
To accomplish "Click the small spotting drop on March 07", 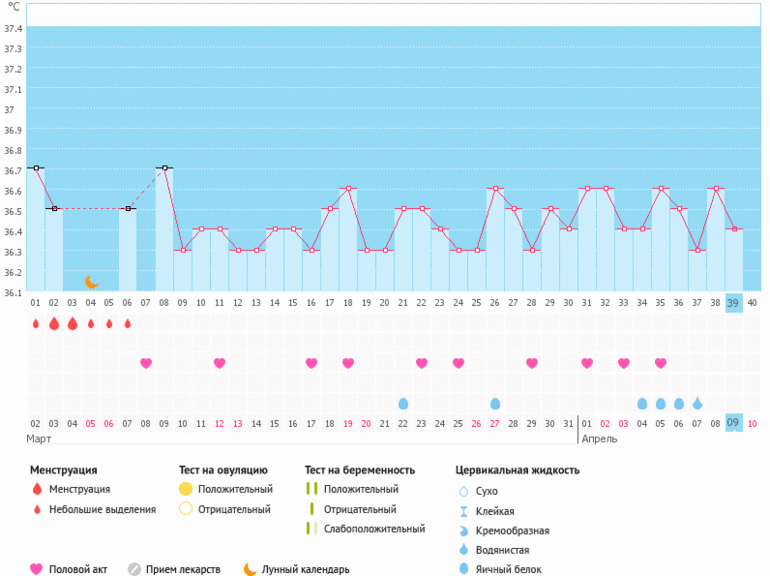I will tap(127, 323).
